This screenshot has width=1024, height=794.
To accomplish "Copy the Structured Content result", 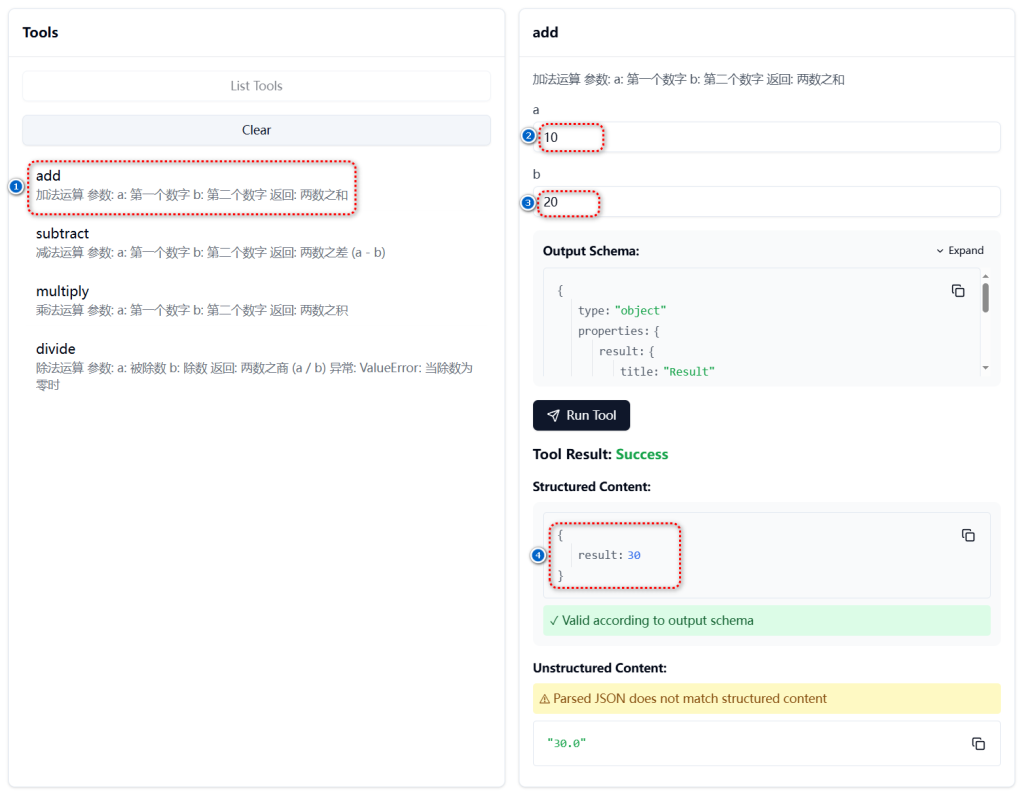I will point(968,535).
